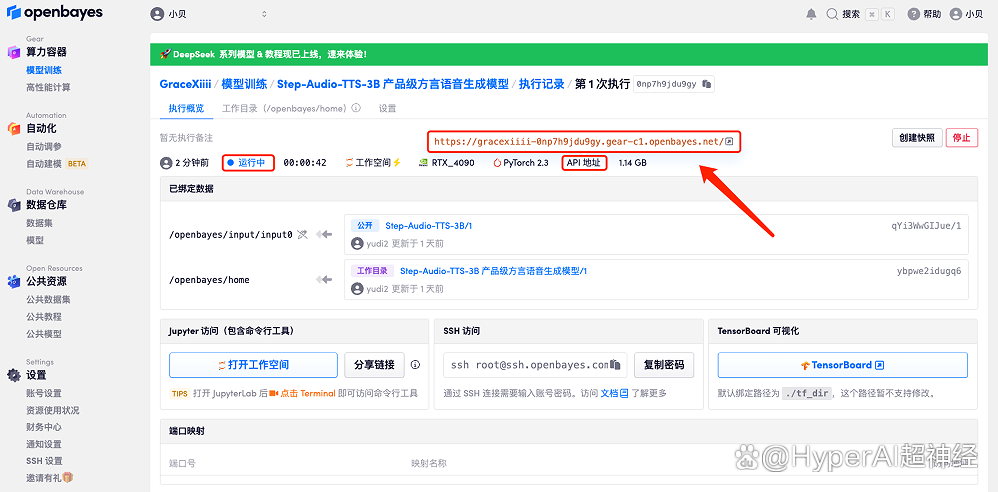Screen dimensions: 998x492
Task: Click the yudi2 avatar under Step-Audio-TTS-3B/1
Action: pyautogui.click(x=357, y=243)
